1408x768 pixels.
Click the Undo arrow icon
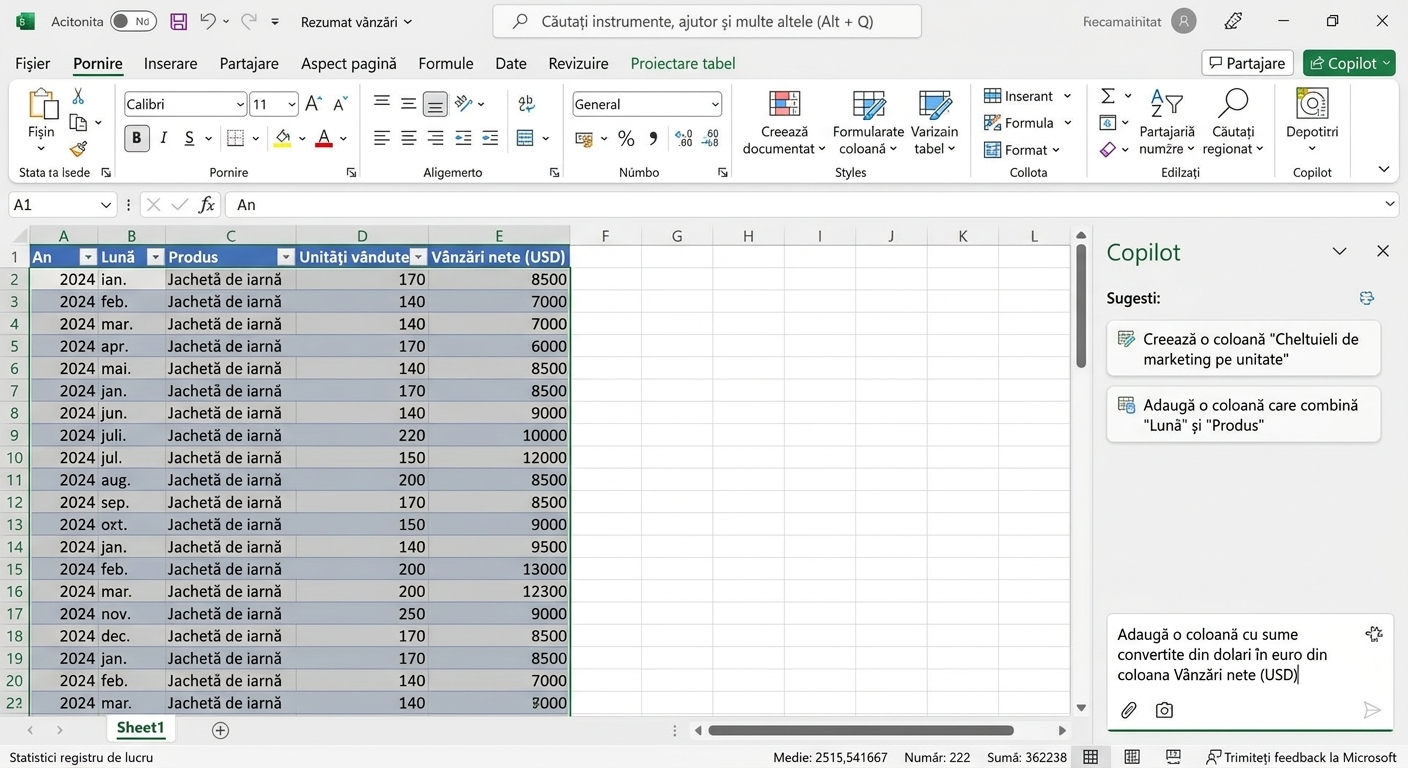[x=207, y=21]
